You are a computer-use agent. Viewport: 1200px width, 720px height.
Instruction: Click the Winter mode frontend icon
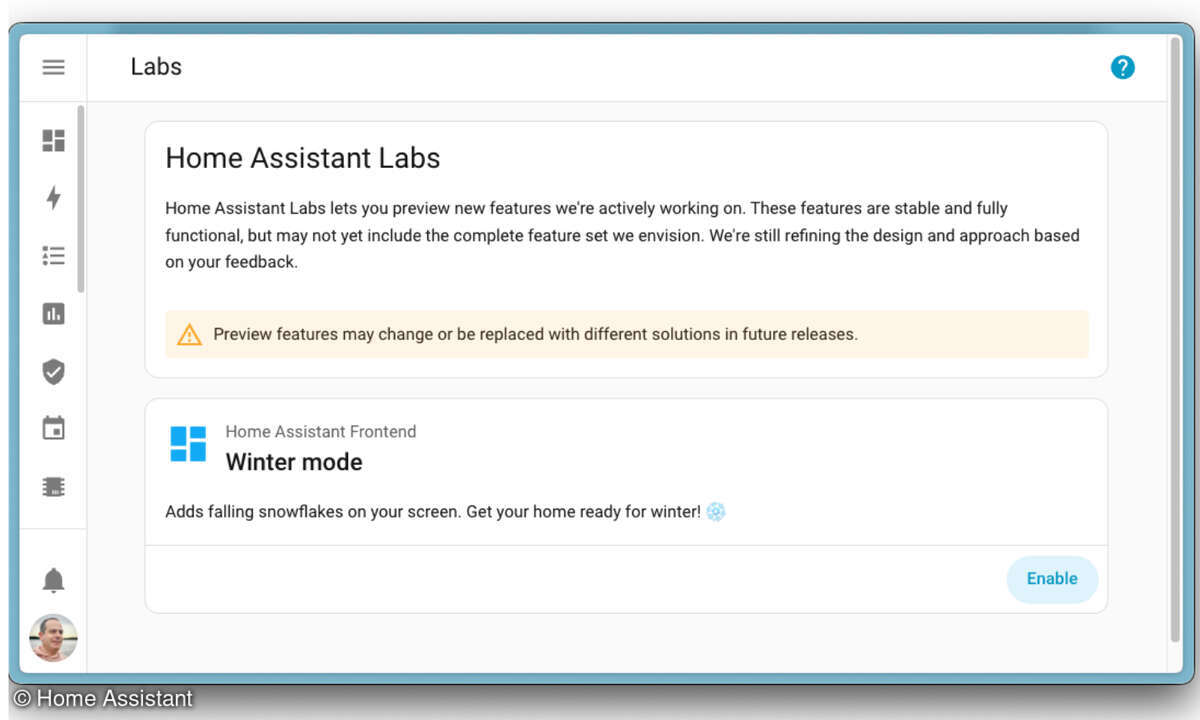click(x=188, y=445)
